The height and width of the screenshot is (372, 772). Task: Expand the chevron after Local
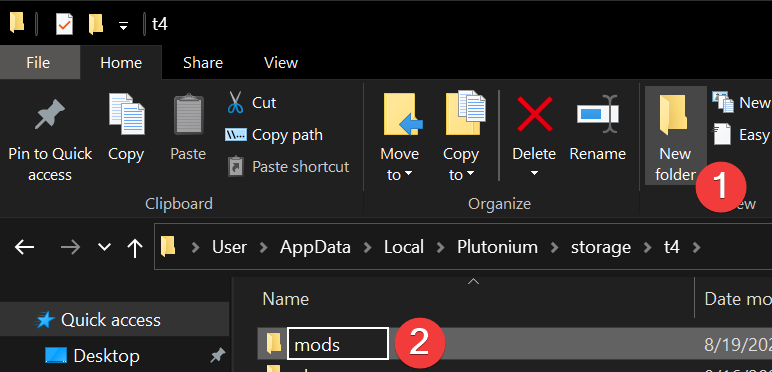pos(440,247)
